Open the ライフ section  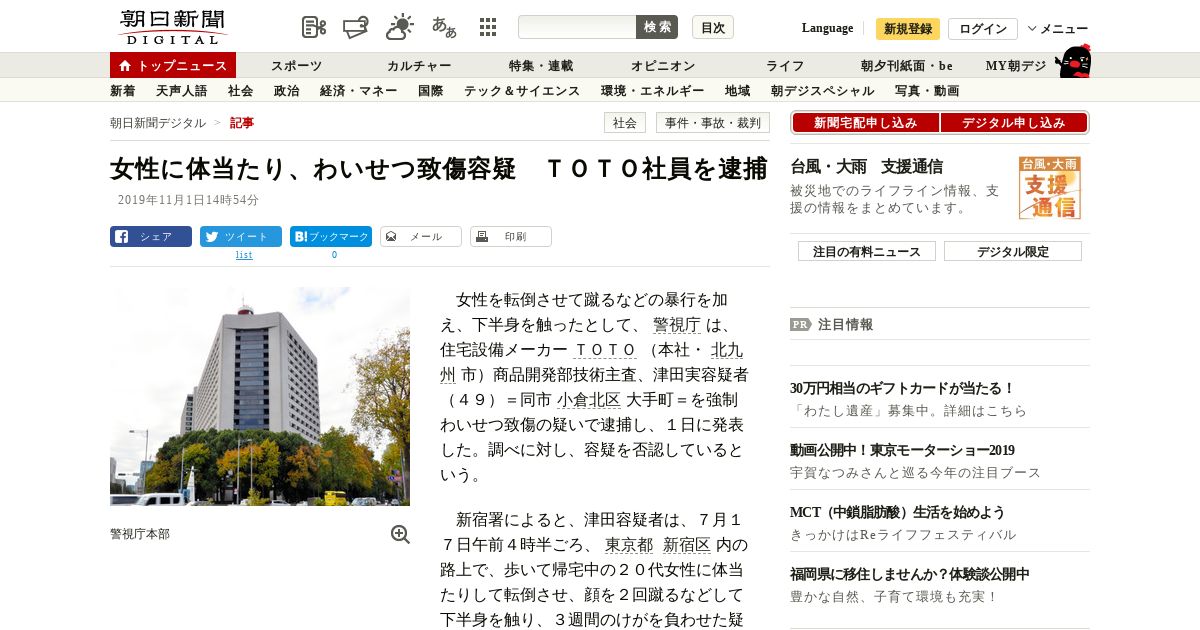(785, 66)
